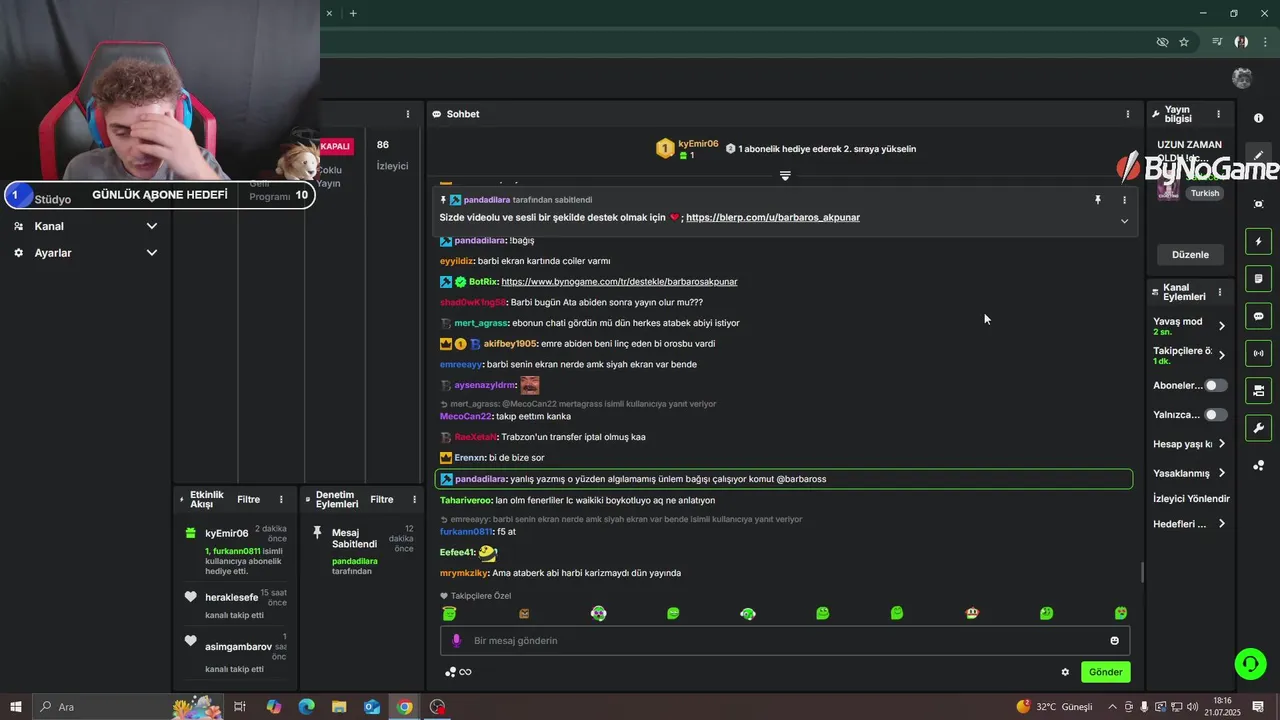The width and height of the screenshot is (1280, 720).
Task: Toggle the chat bubble widget icon
Action: [1258, 316]
